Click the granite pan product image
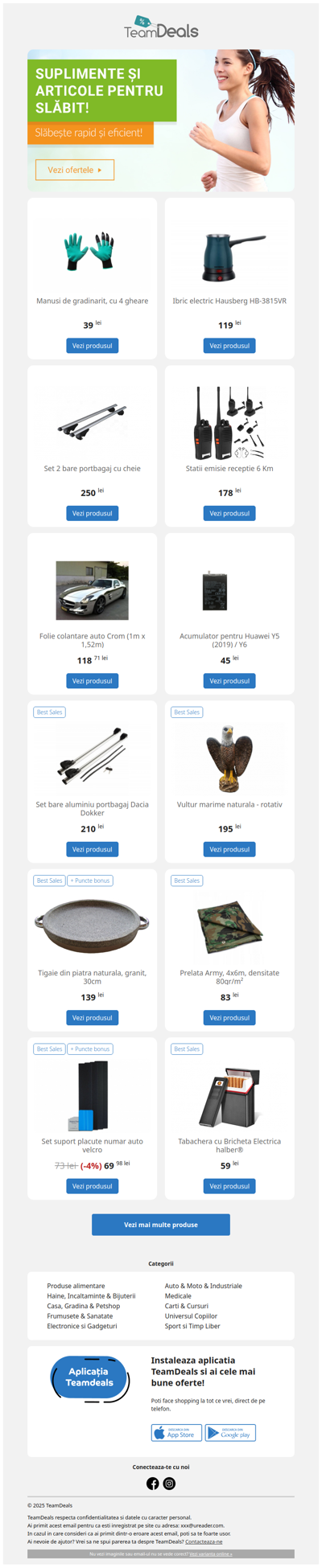Image resolution: width=322 pixels, height=1568 pixels. 92,925
